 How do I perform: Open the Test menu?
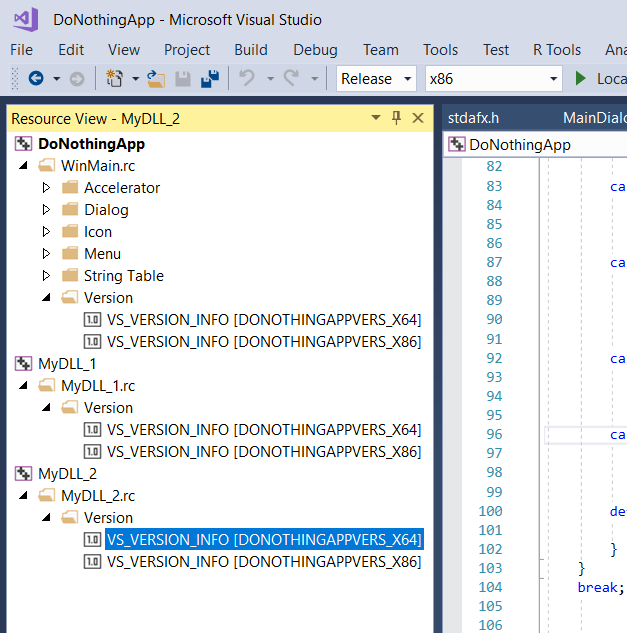point(496,50)
